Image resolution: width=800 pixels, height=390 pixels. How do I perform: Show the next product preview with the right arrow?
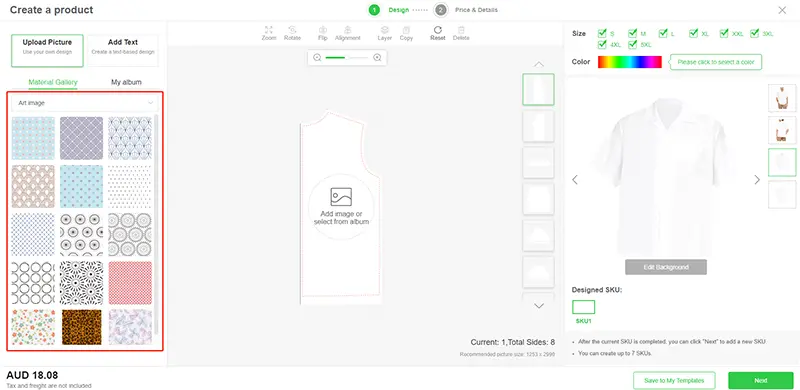[757, 180]
